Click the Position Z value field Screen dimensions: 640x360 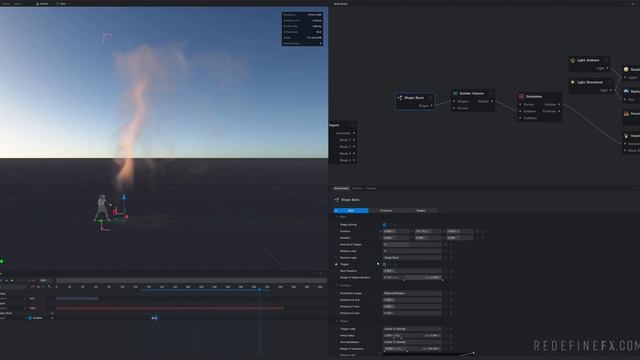click(x=460, y=231)
